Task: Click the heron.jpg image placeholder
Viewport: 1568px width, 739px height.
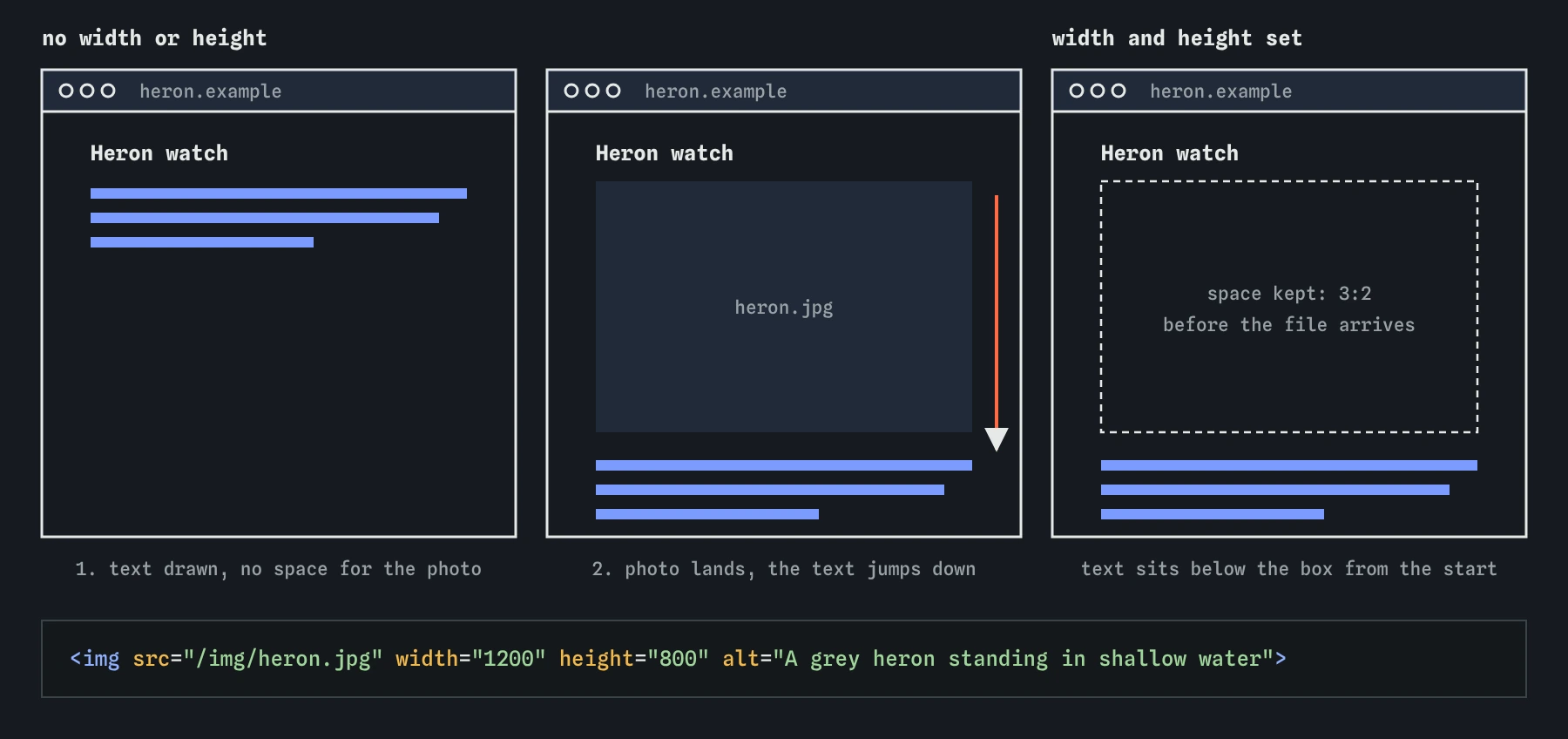Action: coord(784,307)
